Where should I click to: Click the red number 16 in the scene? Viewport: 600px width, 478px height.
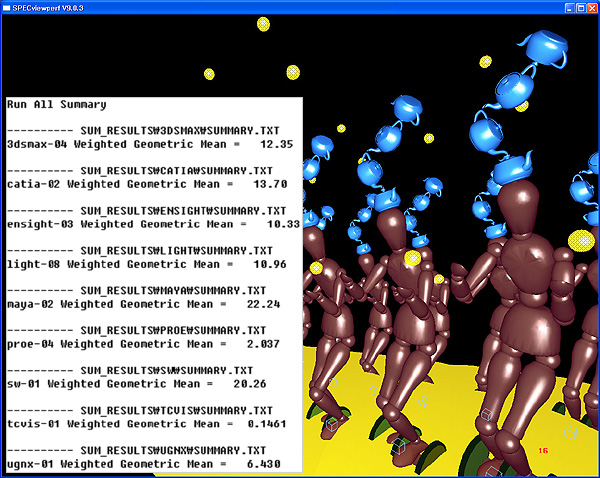click(544, 451)
